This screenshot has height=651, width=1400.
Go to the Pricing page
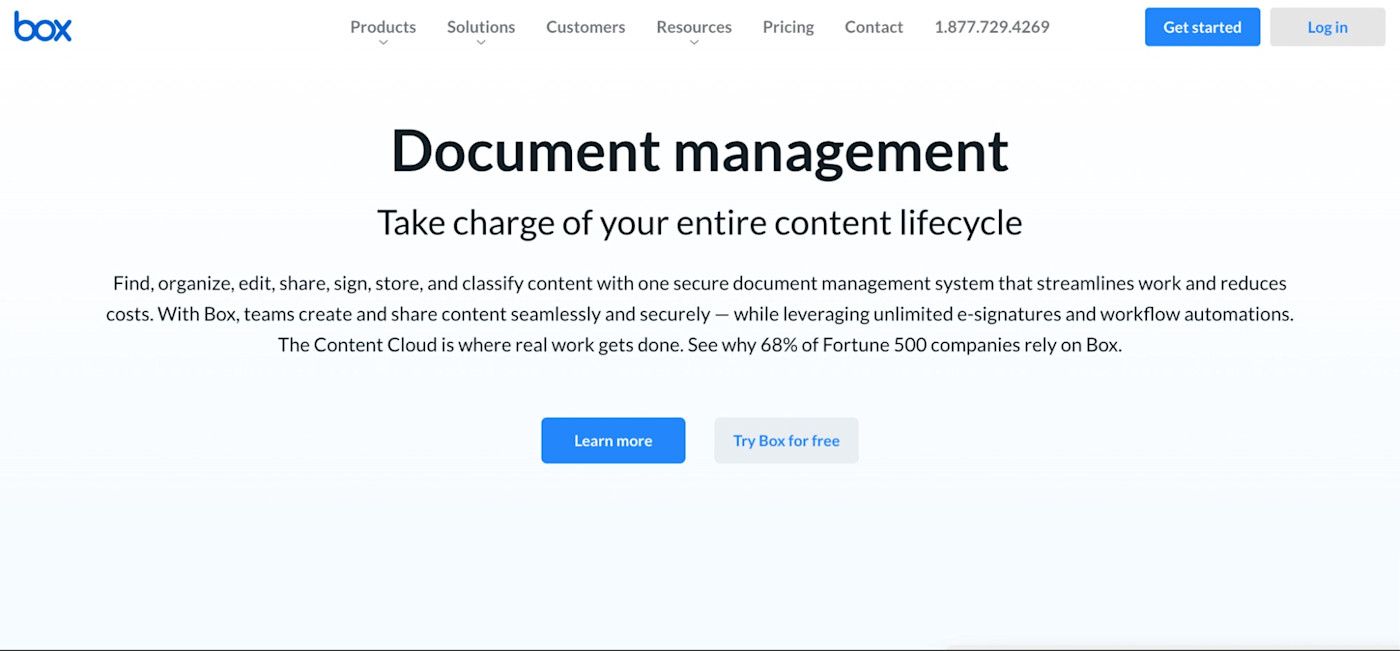pyautogui.click(x=788, y=27)
